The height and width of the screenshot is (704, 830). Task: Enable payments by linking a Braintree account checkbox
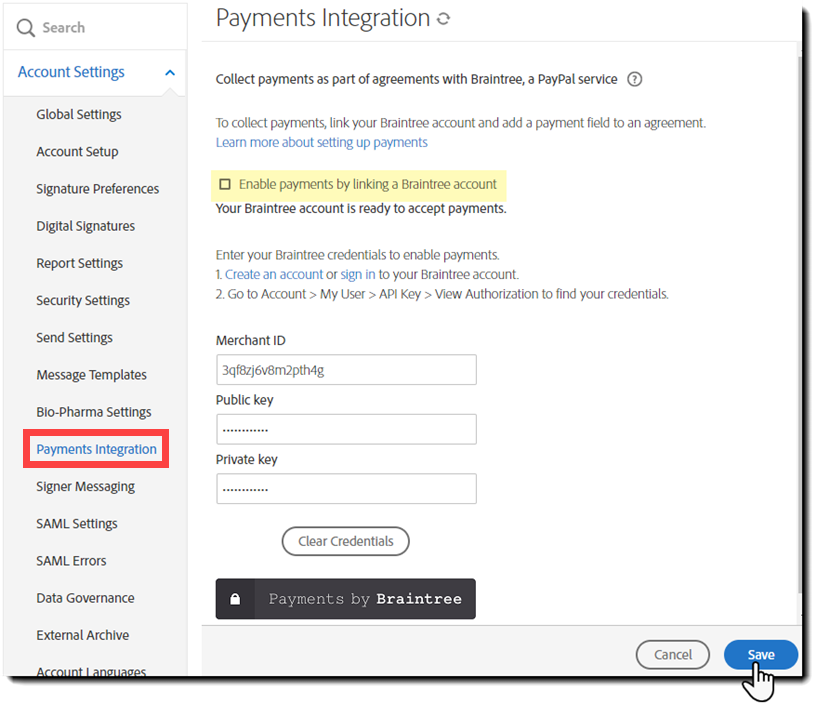225,184
